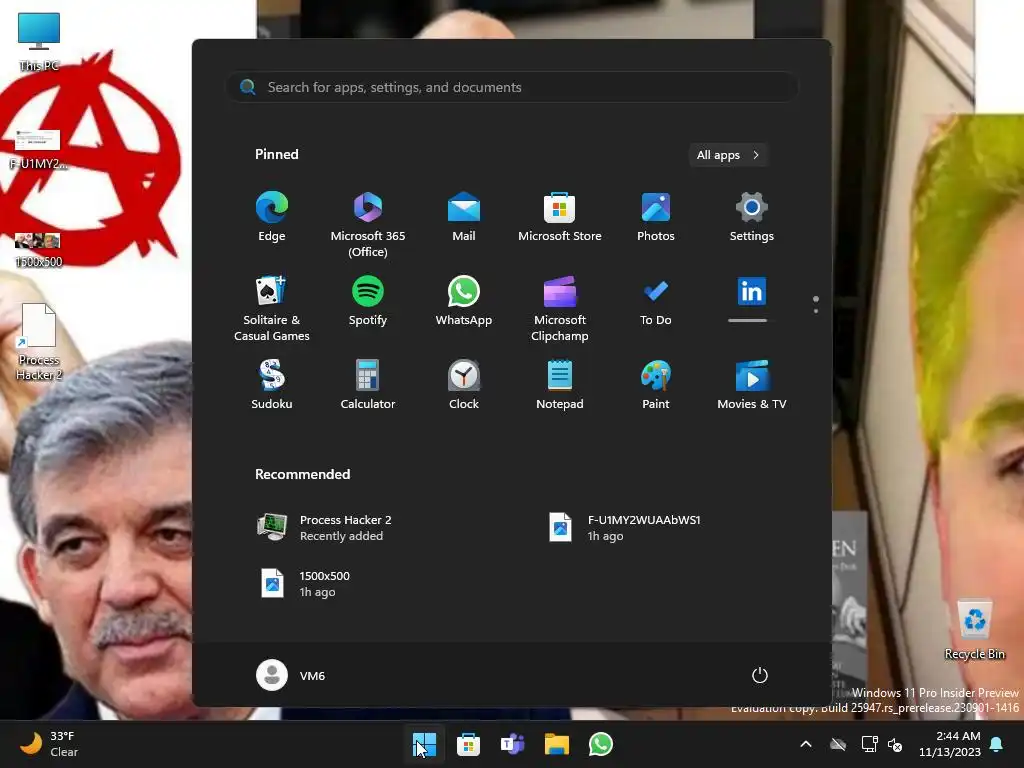This screenshot has height=768, width=1024.
Task: Click the network tray icon
Action: [869, 744]
